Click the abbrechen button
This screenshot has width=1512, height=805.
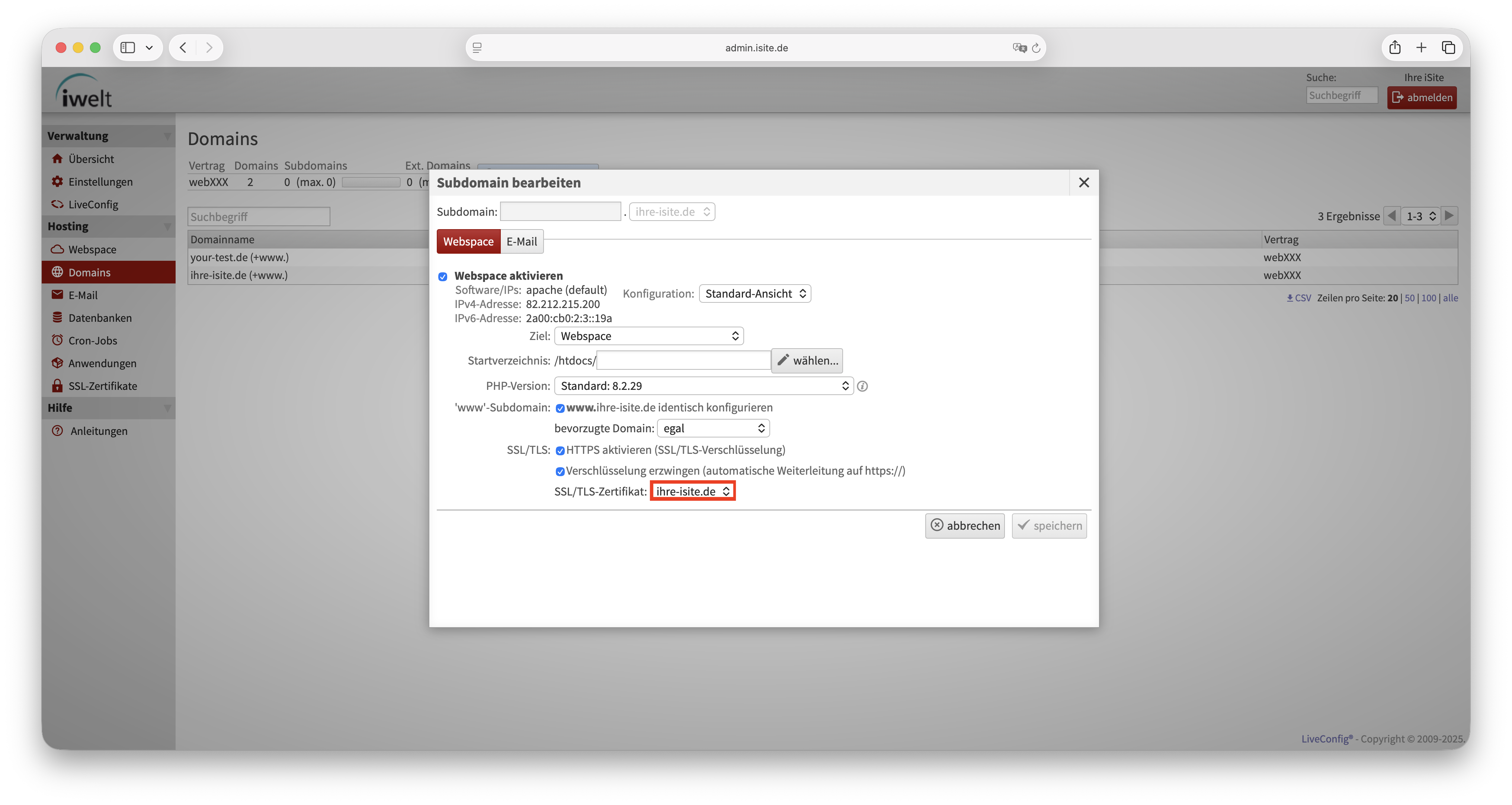pyautogui.click(x=964, y=526)
